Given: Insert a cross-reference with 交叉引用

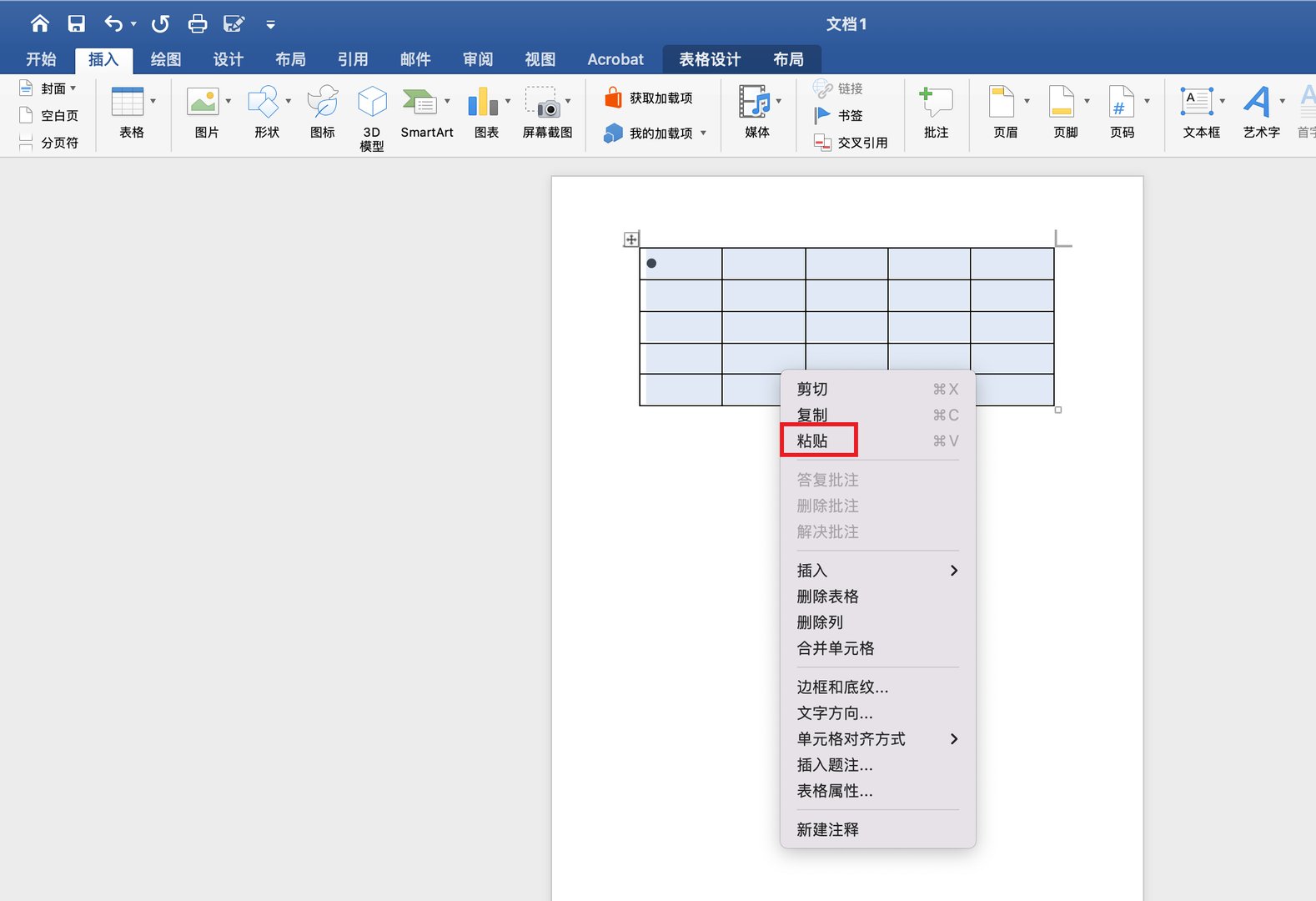Looking at the screenshot, I should click(851, 143).
